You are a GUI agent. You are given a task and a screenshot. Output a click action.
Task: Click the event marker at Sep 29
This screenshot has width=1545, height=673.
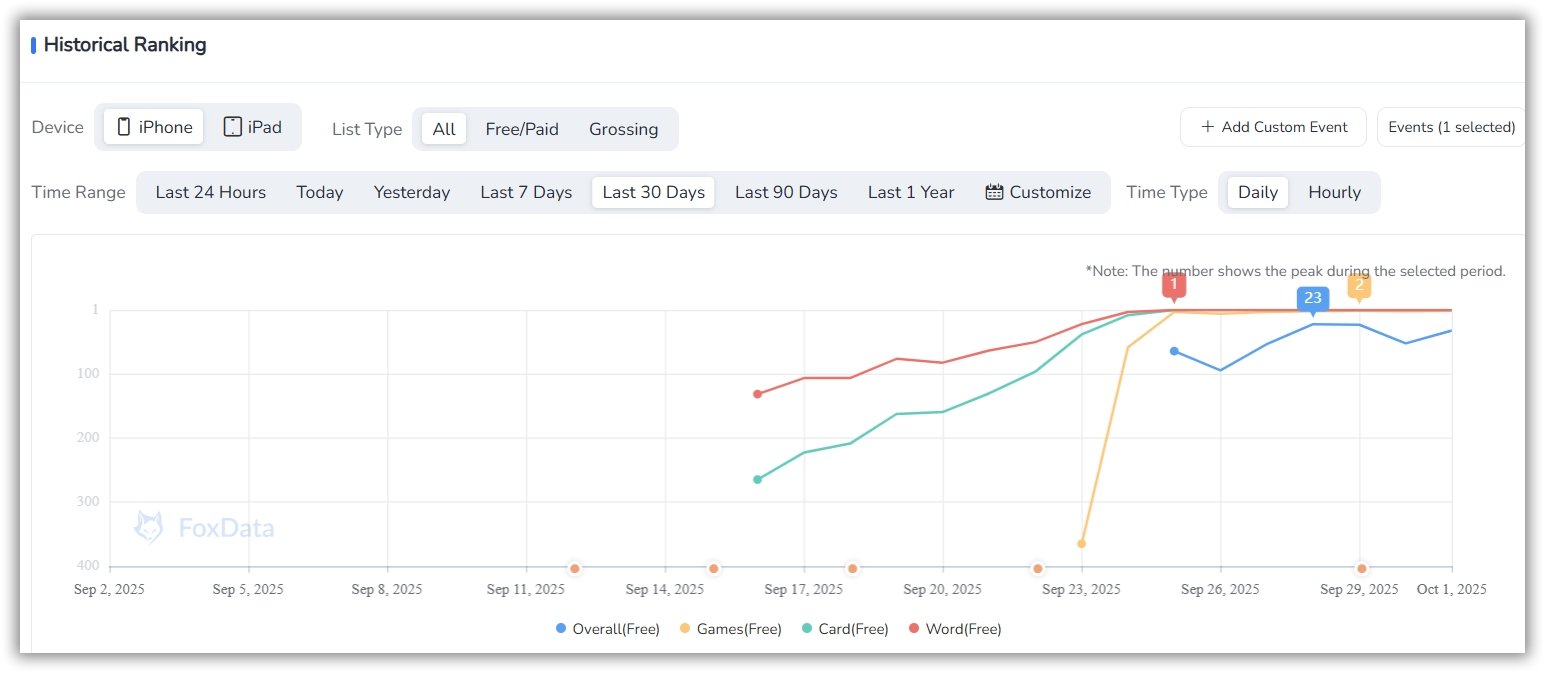tap(1361, 568)
